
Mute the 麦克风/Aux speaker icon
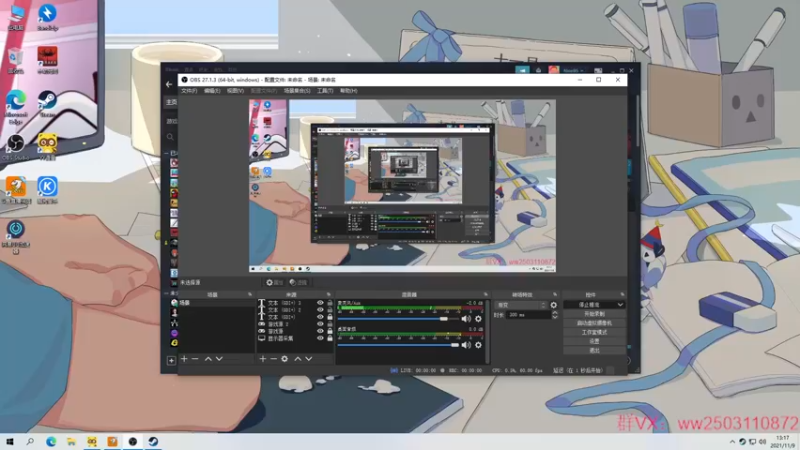pos(466,319)
